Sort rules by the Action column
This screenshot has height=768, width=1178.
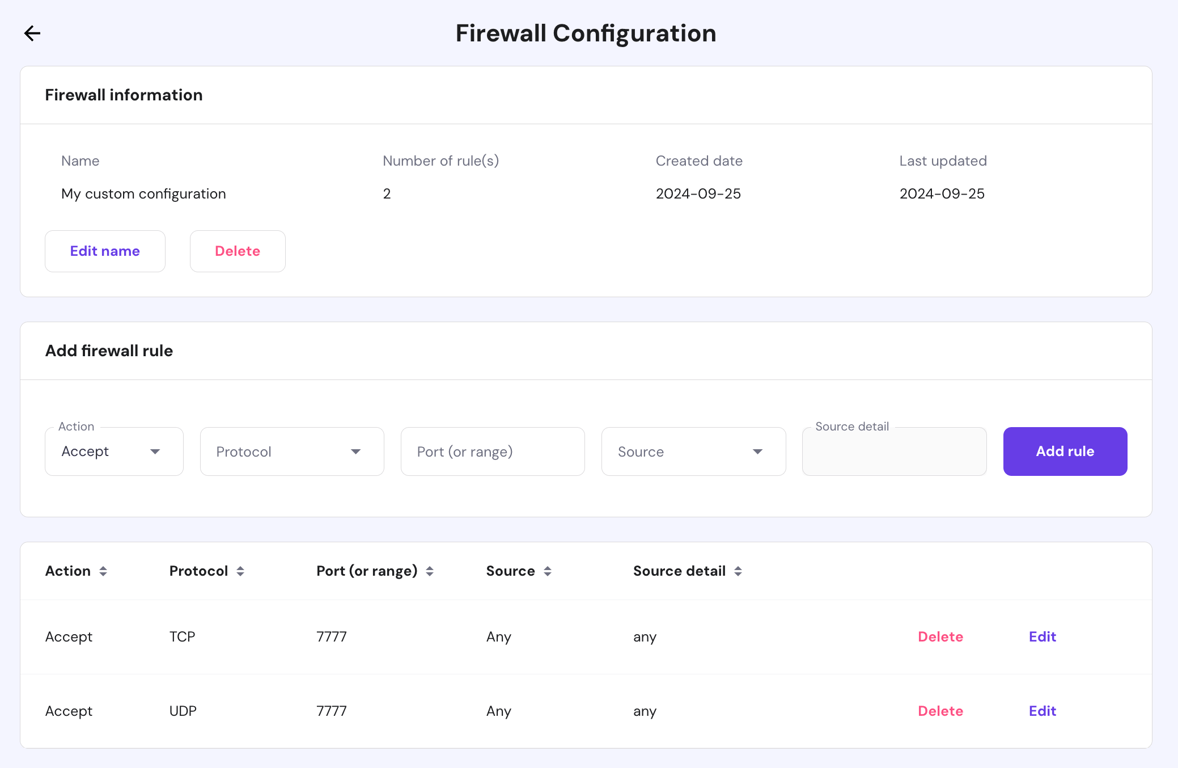pyautogui.click(x=102, y=571)
